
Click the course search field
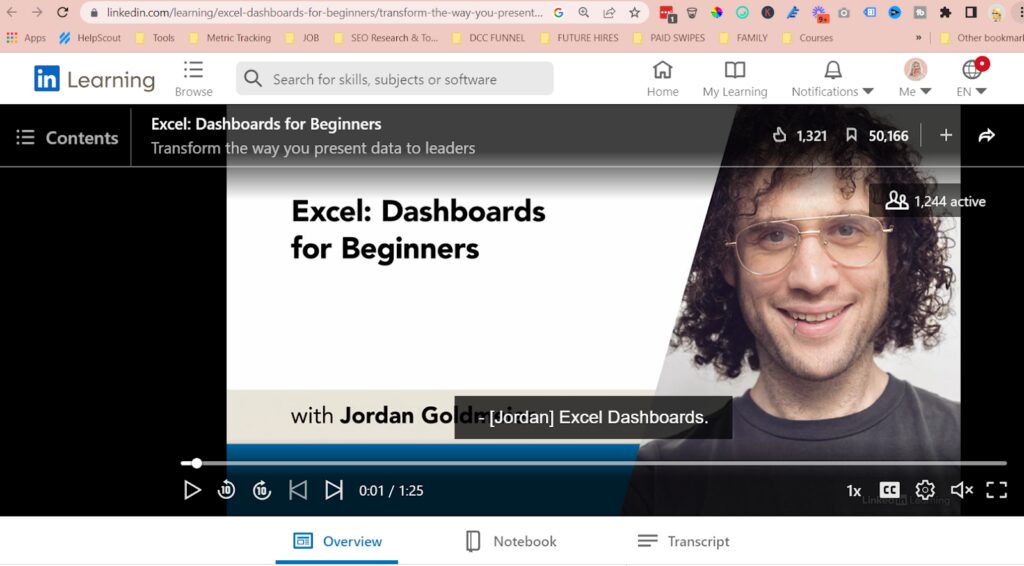coord(394,79)
